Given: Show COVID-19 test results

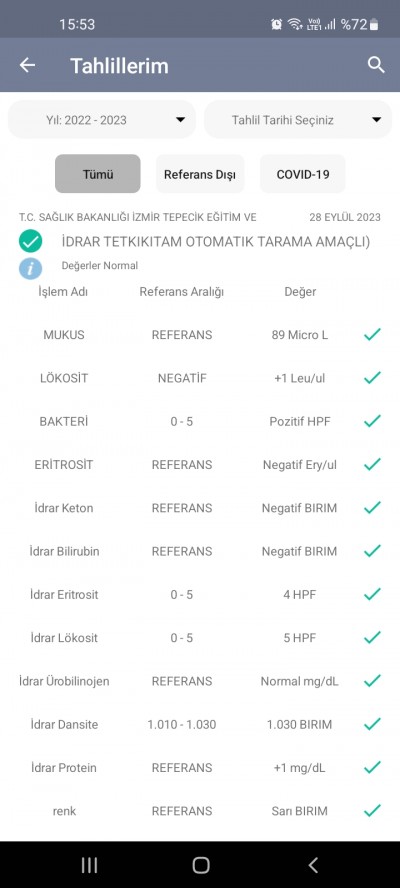Looking at the screenshot, I should (303, 174).
